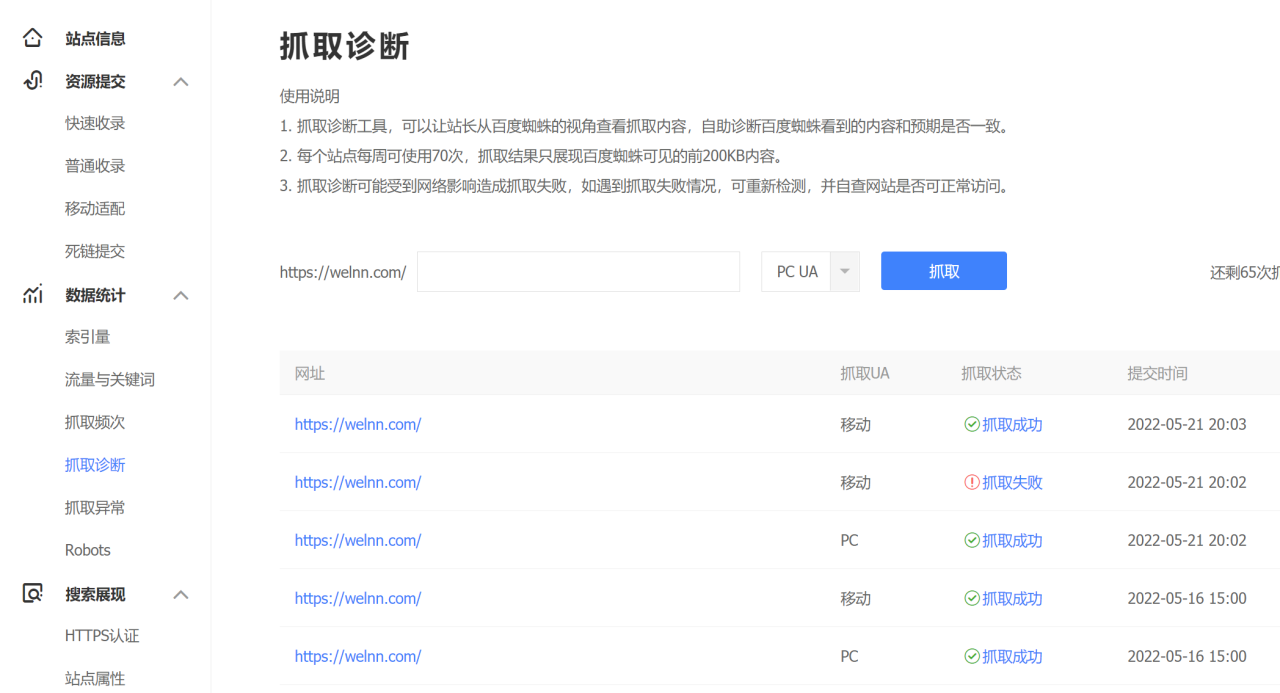The height and width of the screenshot is (693, 1280).
Task: Click the 搜索展现 search display icon
Action: point(32,593)
